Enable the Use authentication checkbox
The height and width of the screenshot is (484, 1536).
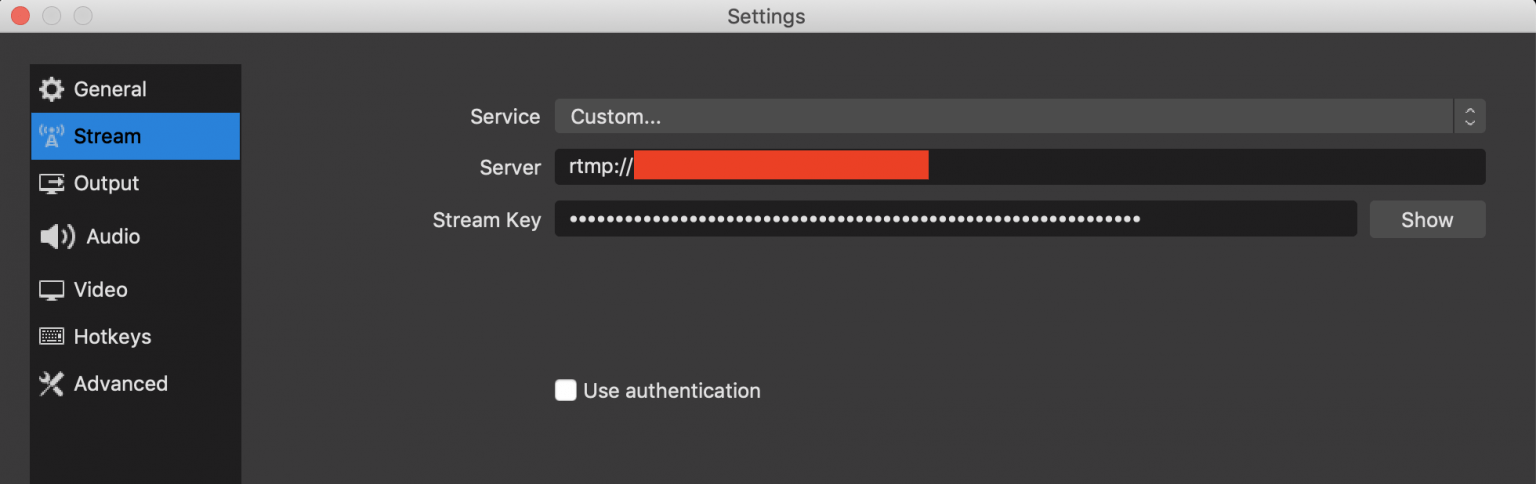point(566,390)
